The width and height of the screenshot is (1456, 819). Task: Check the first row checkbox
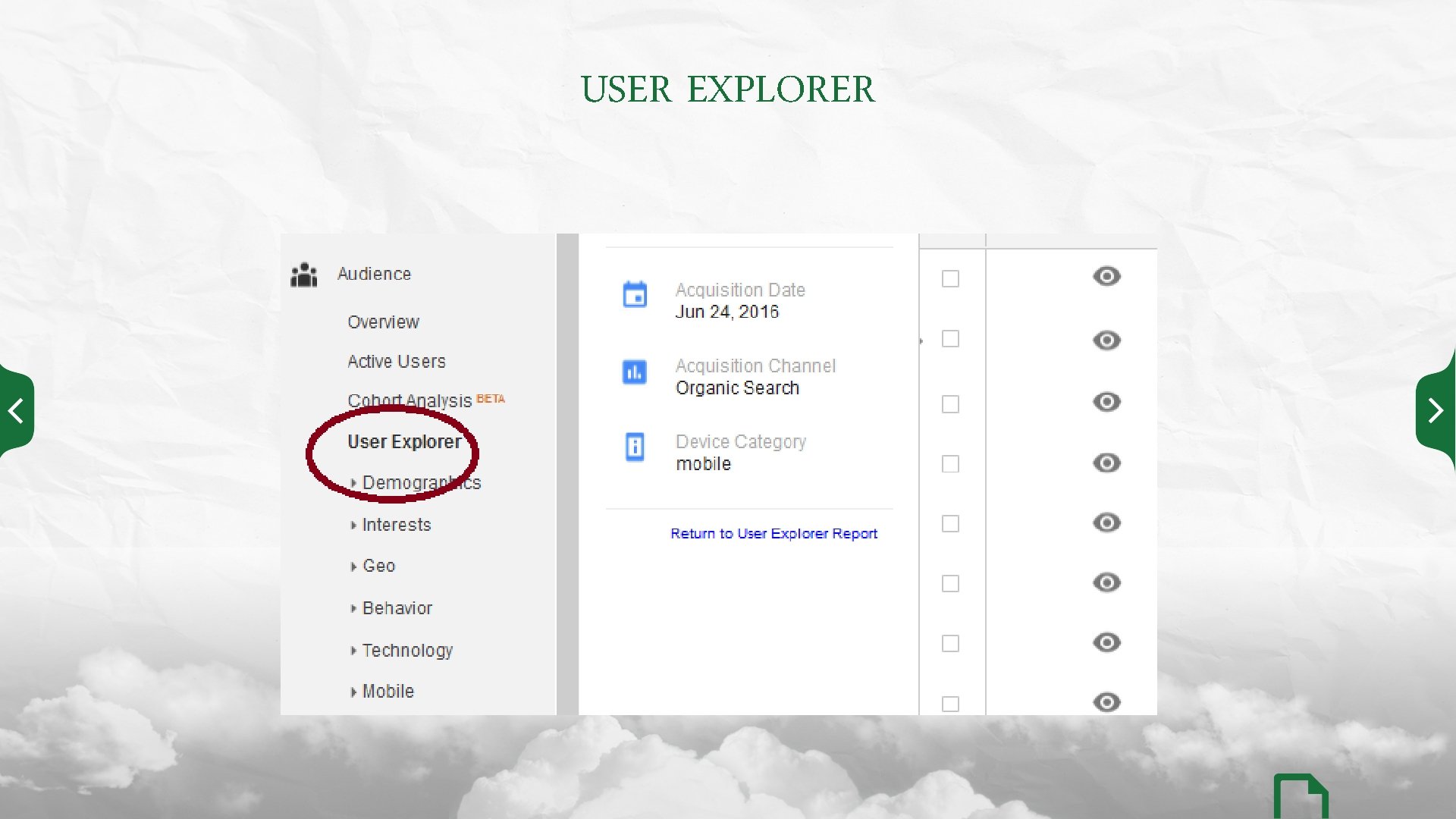tap(950, 279)
